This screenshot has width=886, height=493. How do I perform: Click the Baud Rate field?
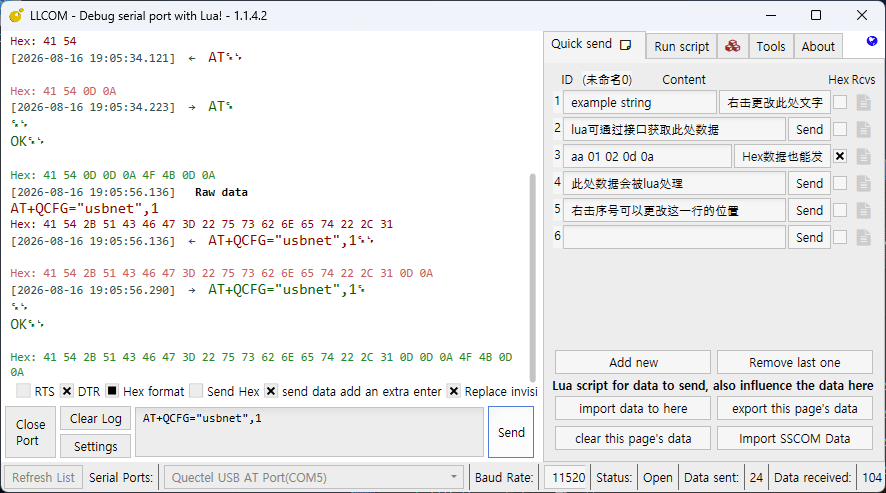tap(567, 478)
